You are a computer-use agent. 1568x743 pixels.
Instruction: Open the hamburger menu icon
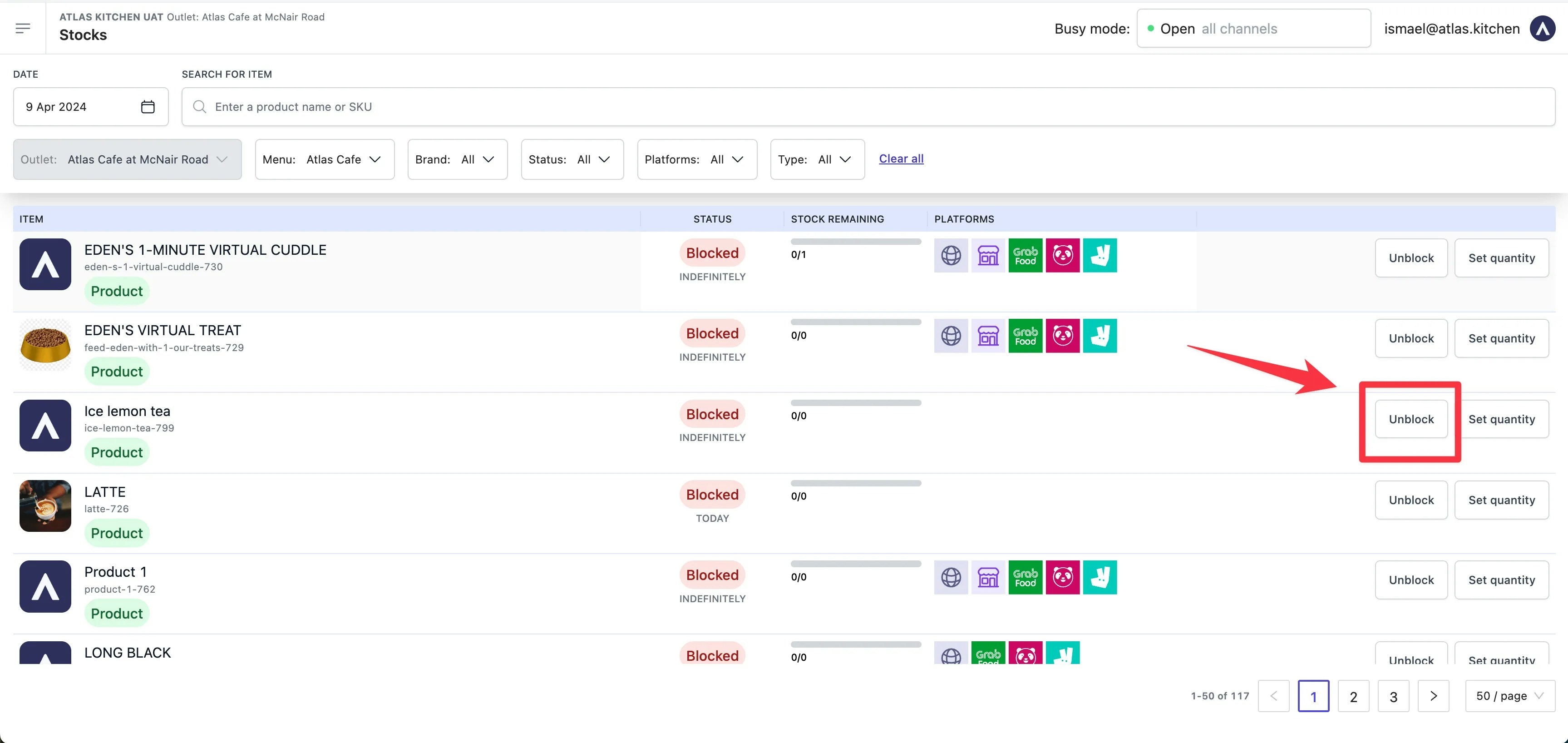pos(23,28)
